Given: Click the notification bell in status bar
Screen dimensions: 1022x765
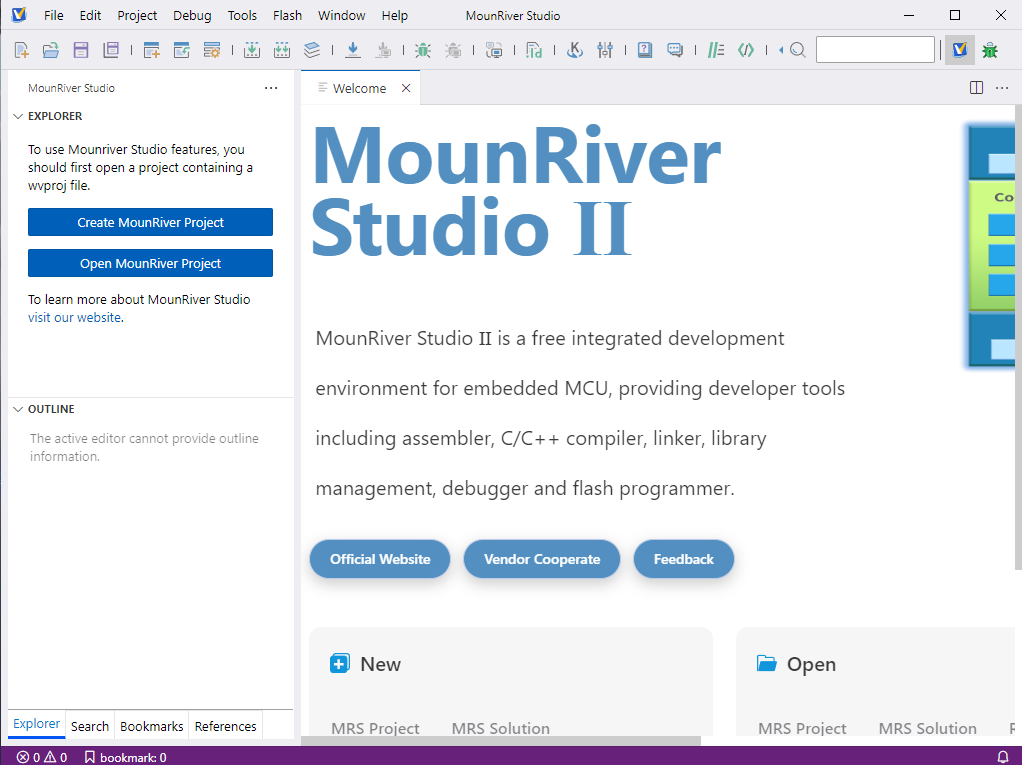Looking at the screenshot, I should [x=1003, y=757].
